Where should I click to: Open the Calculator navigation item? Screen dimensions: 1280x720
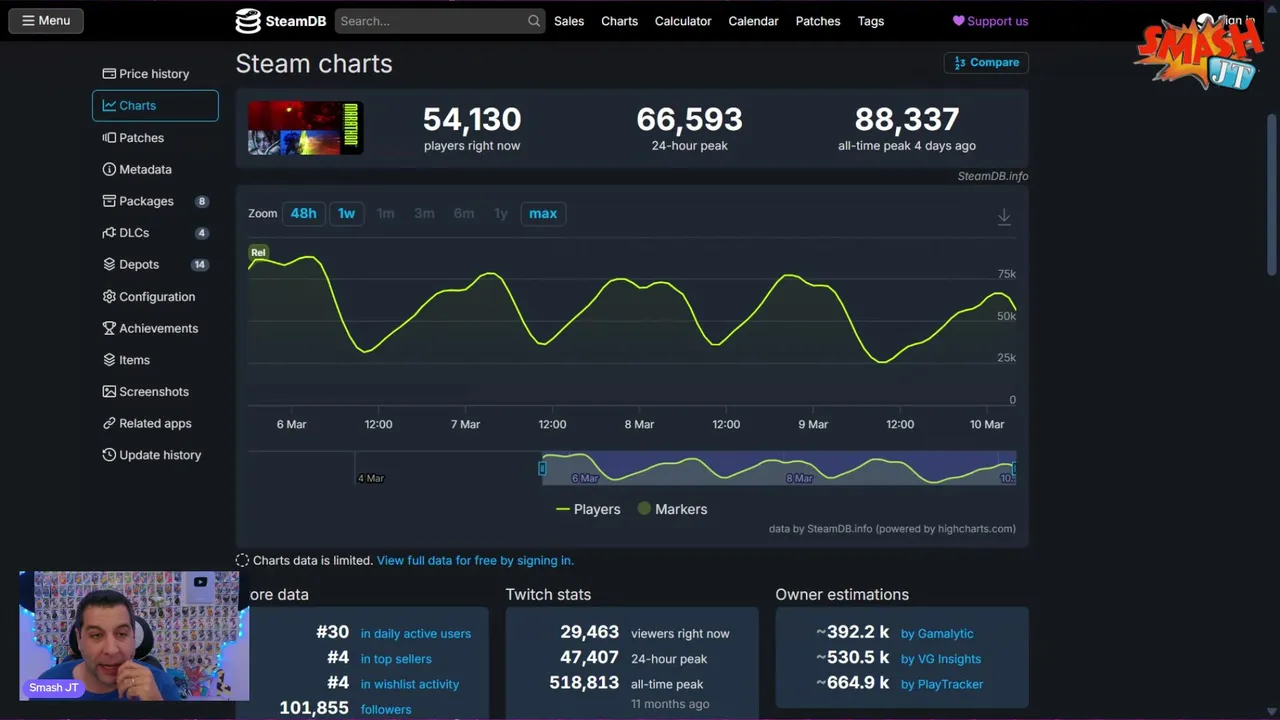(683, 21)
